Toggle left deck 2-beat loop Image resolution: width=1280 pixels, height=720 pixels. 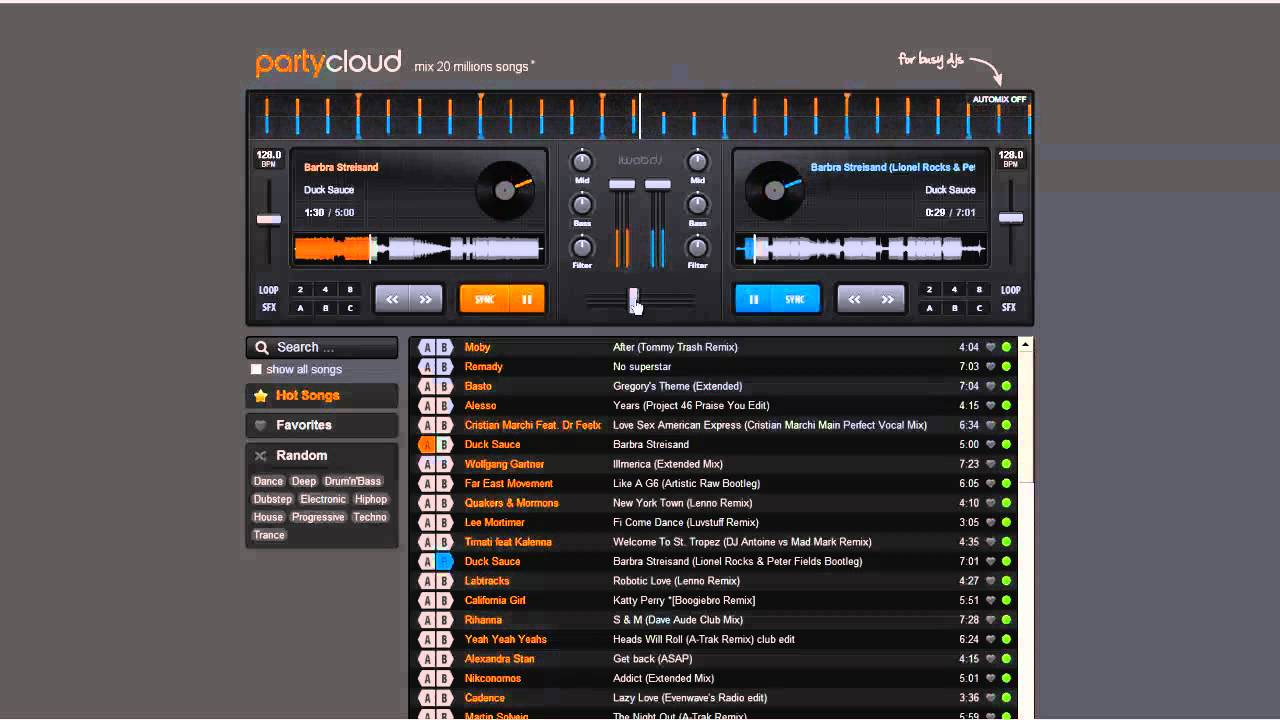pos(300,290)
